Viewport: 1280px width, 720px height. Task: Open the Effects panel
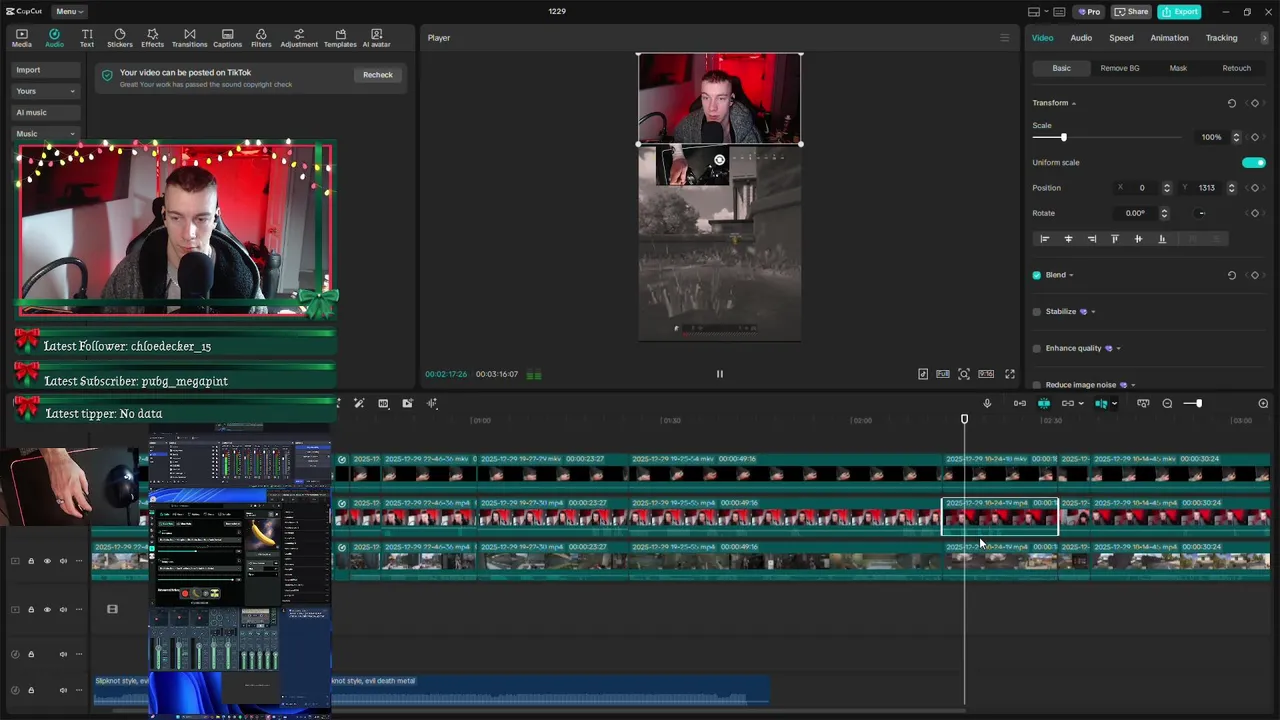coord(152,38)
